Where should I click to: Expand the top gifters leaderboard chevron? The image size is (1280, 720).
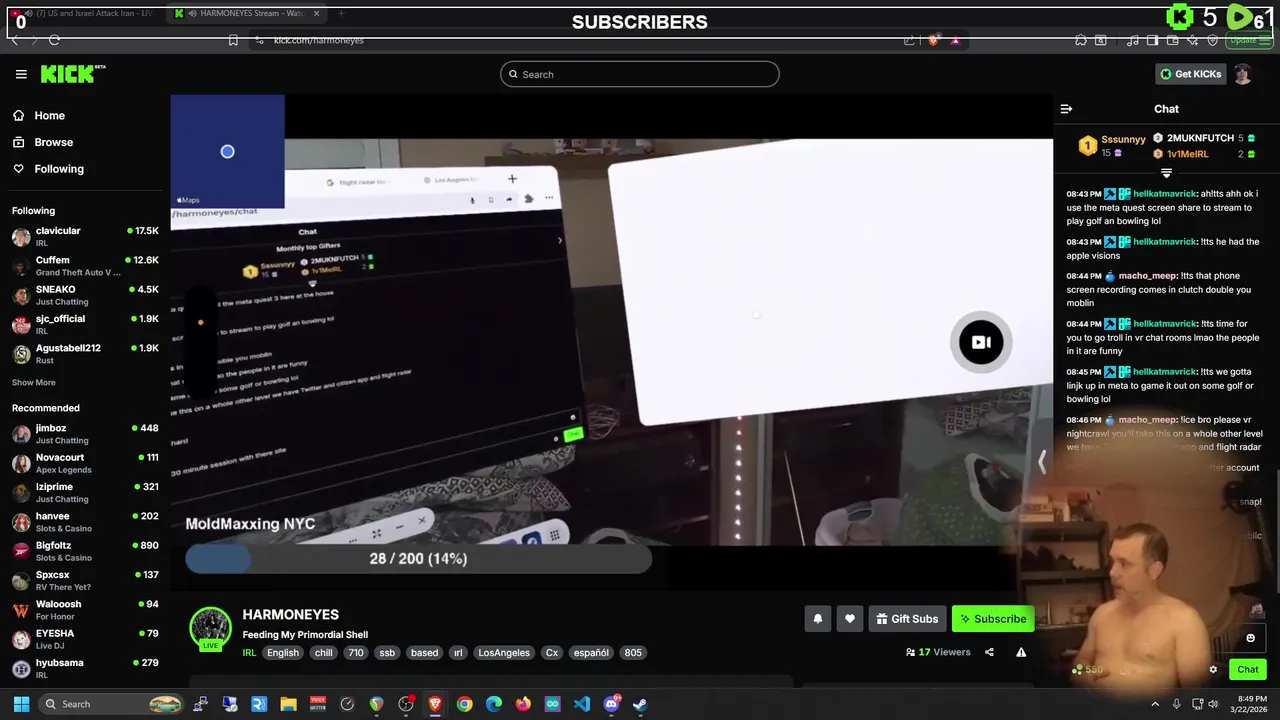1166,174
